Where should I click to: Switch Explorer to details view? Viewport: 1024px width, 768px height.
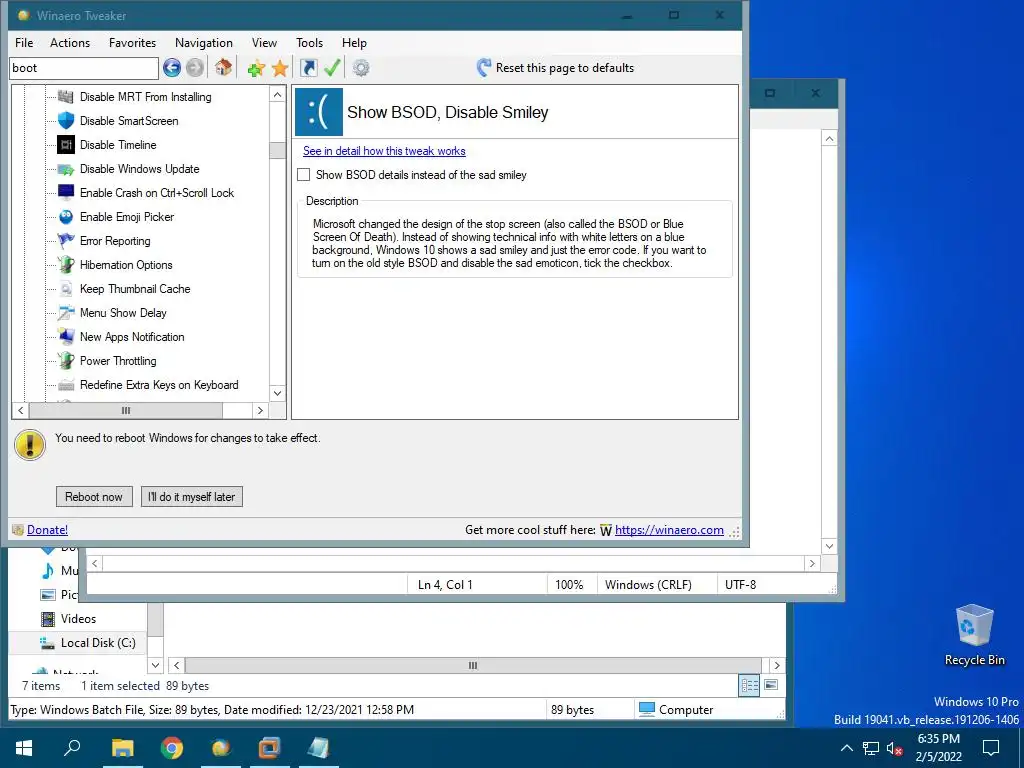coord(749,685)
